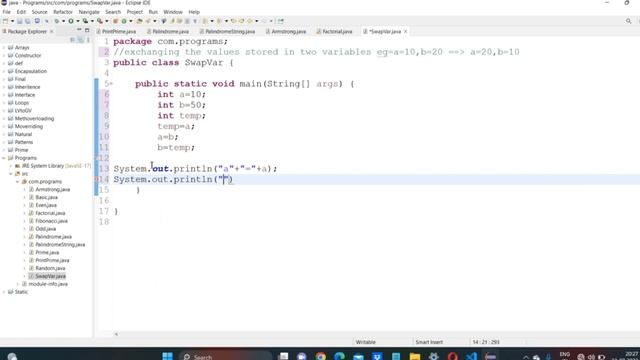Click the Previous Annotation toolbar icon

pos(219,21)
